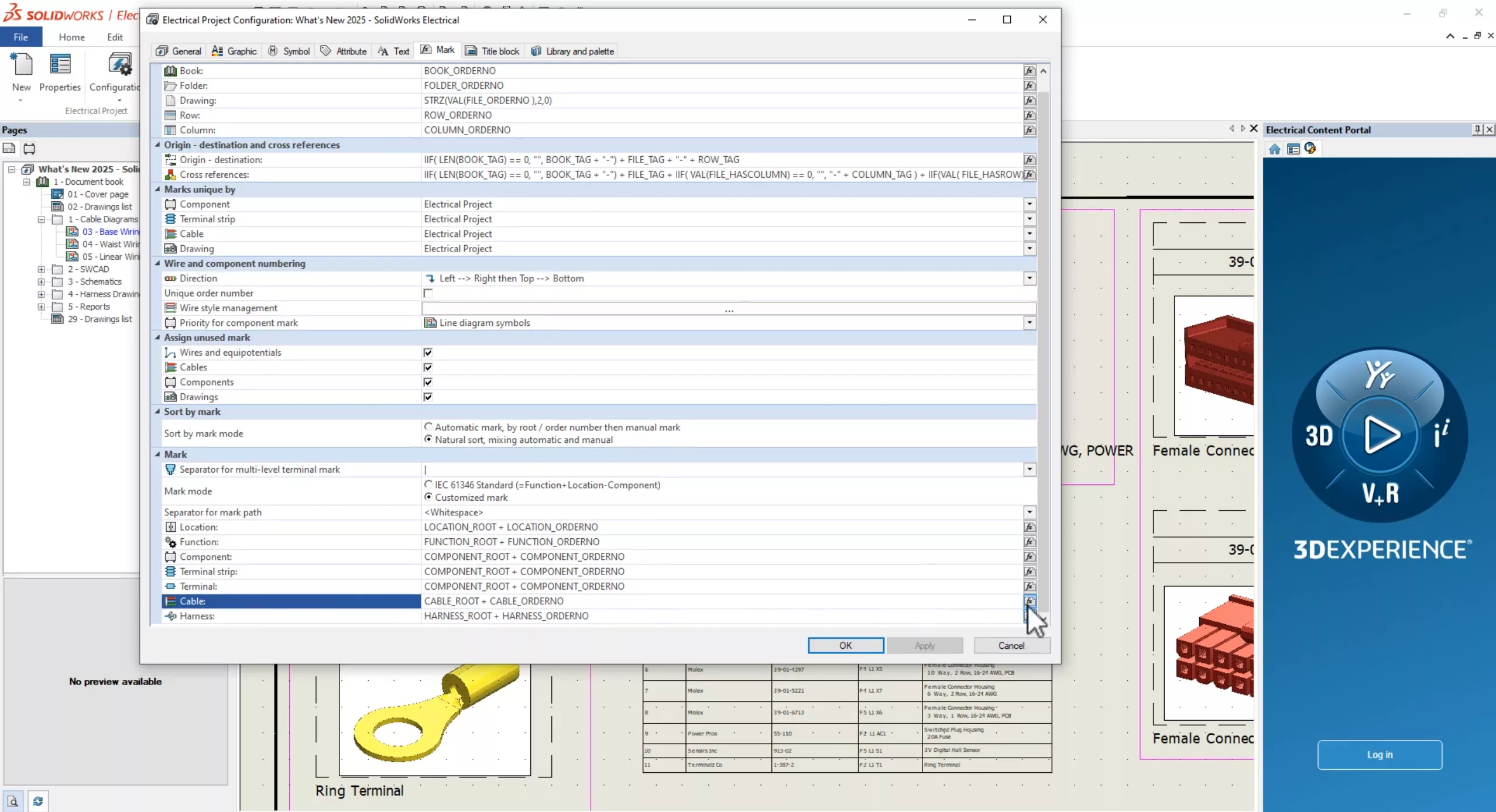Viewport: 1496px width, 812px height.
Task: Open Home ribbon tab
Action: point(71,37)
